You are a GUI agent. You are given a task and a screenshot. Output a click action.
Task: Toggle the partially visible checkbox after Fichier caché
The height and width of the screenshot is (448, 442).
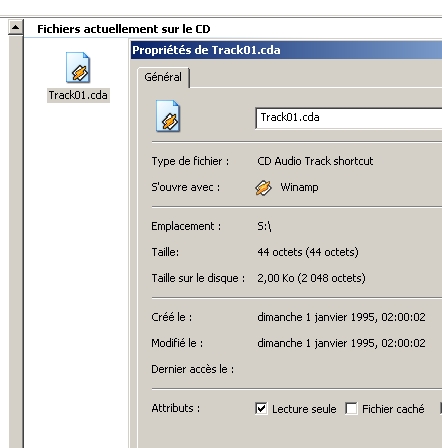(x=441, y=408)
